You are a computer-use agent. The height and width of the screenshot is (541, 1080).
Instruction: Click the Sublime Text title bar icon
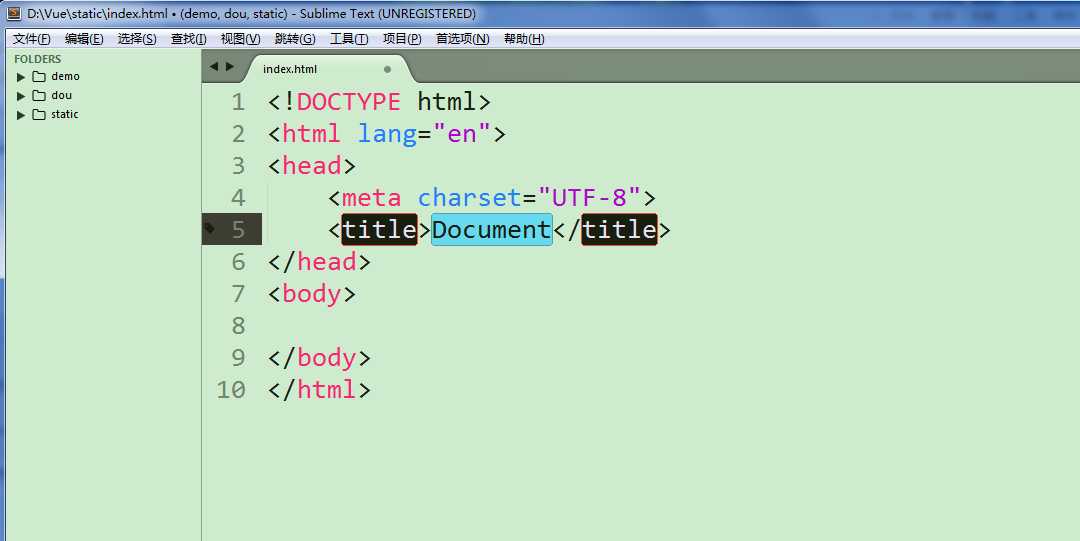pyautogui.click(x=14, y=13)
